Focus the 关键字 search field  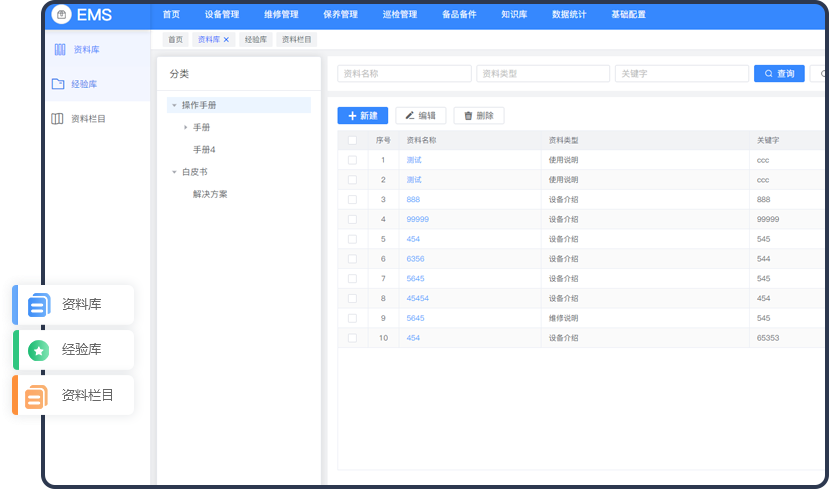pyautogui.click(x=682, y=73)
